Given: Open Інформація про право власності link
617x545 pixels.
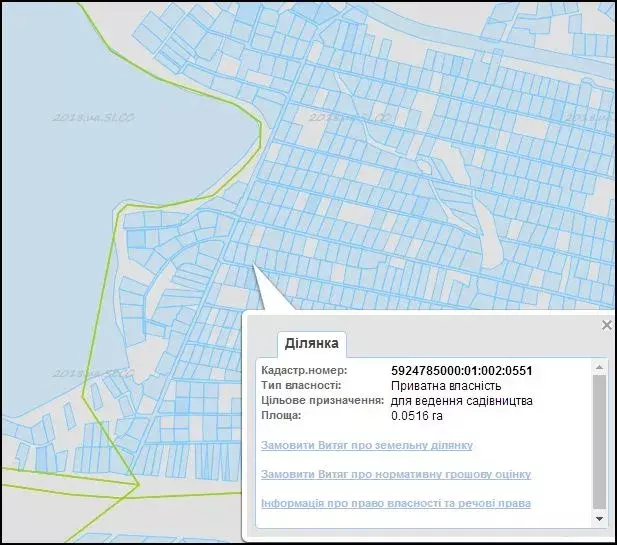Looking at the screenshot, I should tap(395, 503).
